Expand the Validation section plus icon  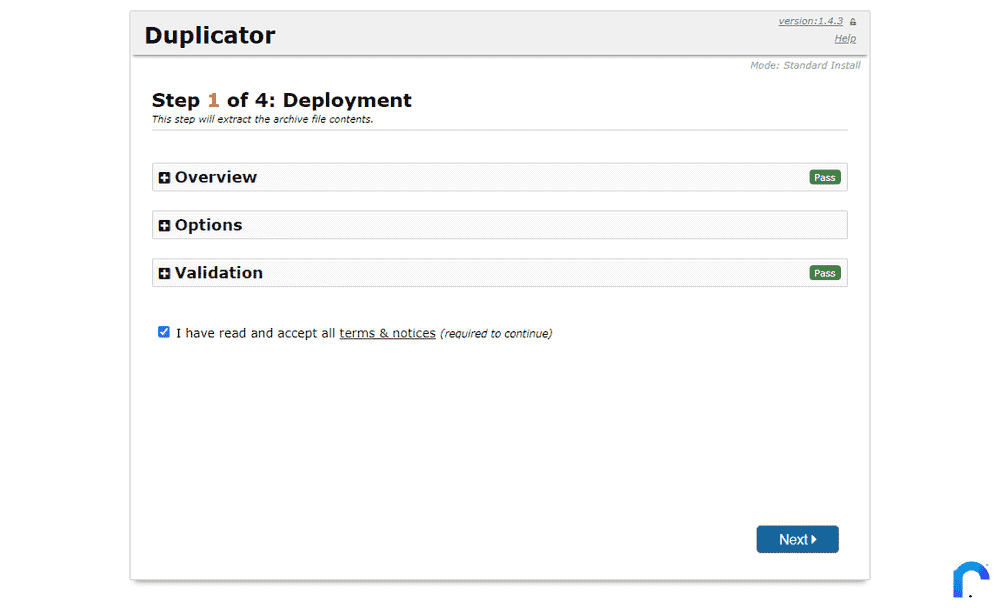point(164,274)
